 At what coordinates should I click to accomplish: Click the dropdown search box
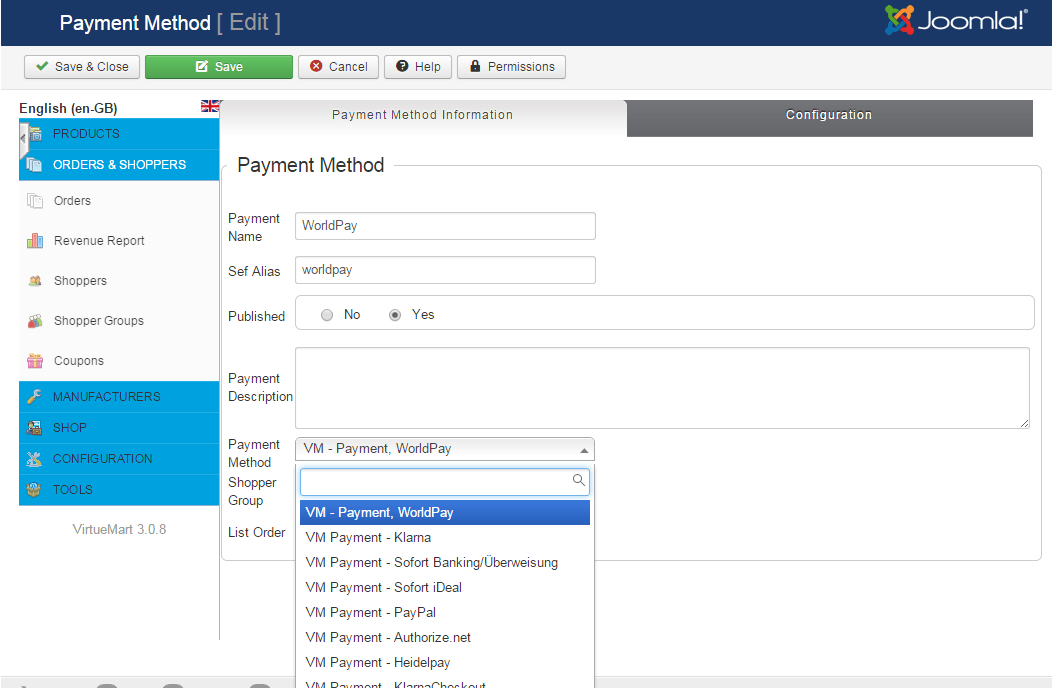pos(445,481)
